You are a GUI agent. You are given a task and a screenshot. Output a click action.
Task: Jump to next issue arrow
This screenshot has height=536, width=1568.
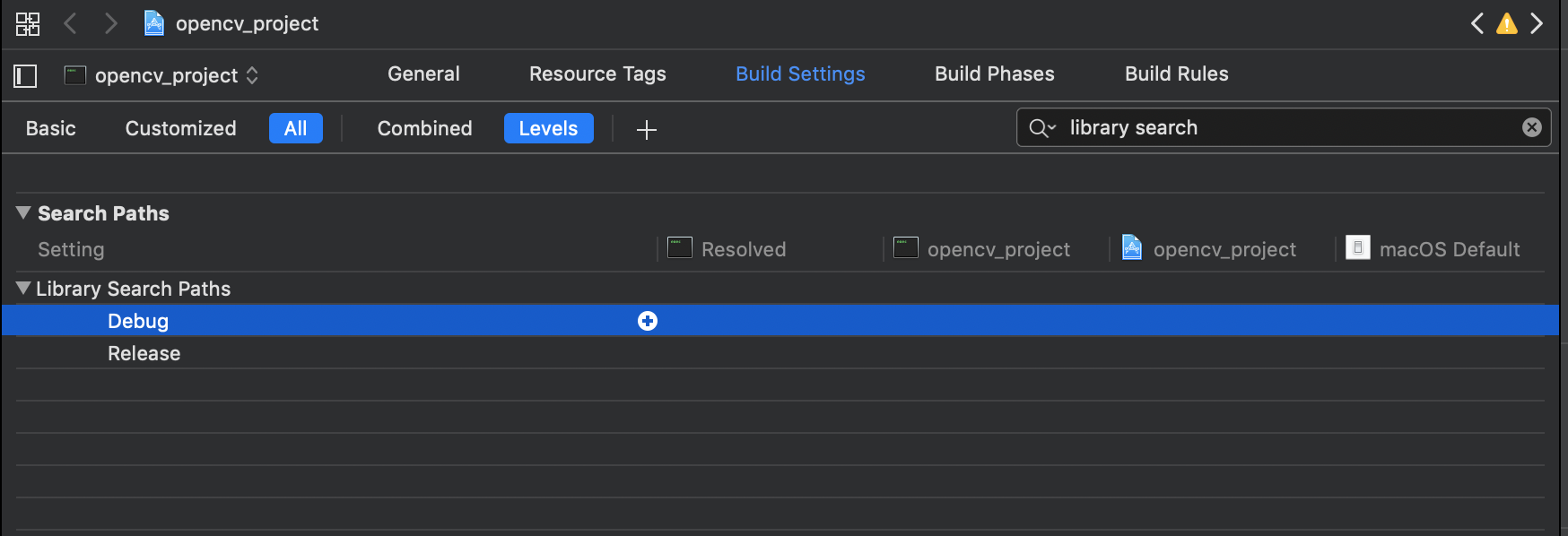tap(1537, 23)
